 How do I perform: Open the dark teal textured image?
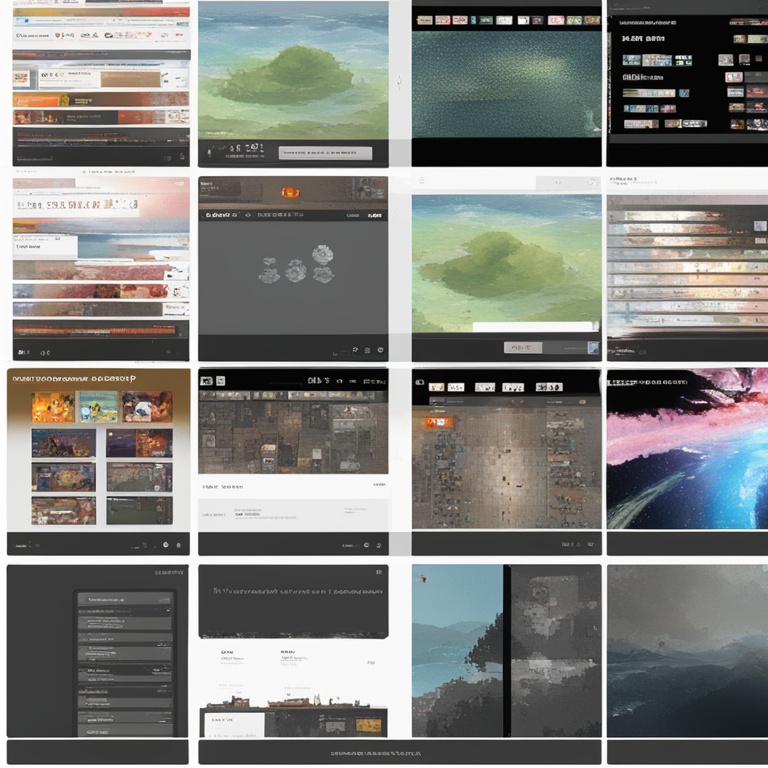pos(506,84)
